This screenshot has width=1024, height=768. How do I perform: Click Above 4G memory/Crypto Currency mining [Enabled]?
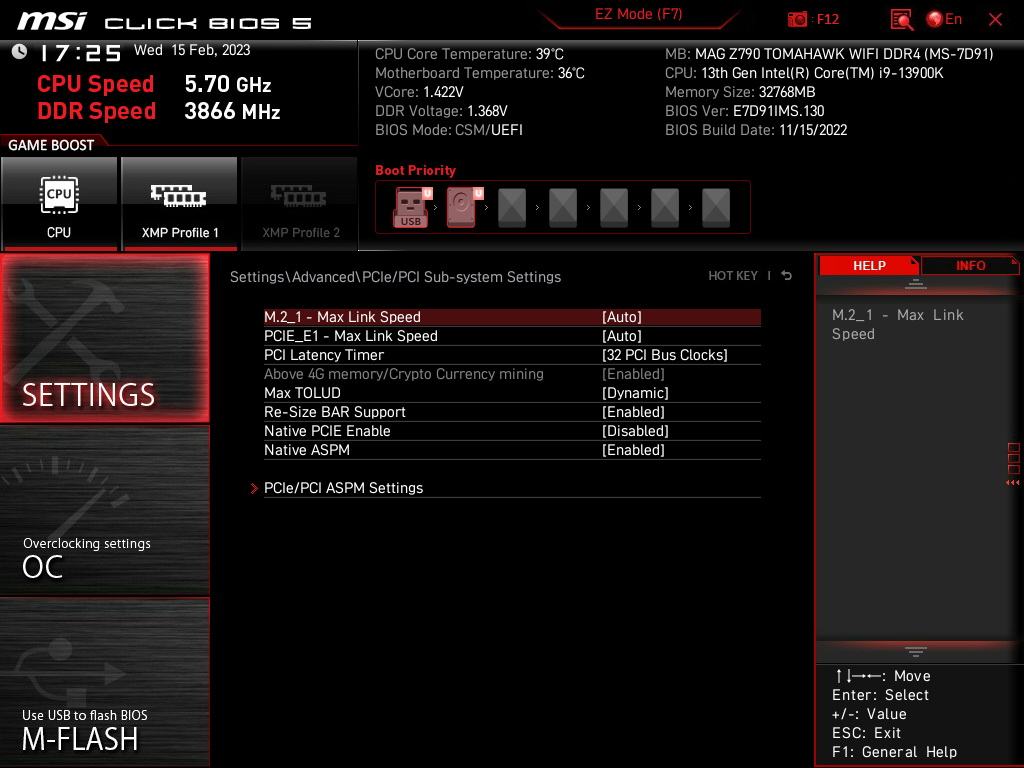512,374
